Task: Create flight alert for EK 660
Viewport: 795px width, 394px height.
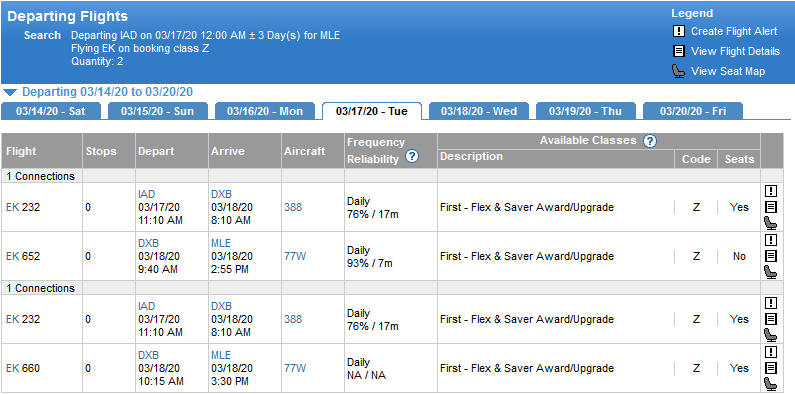Action: click(770, 352)
